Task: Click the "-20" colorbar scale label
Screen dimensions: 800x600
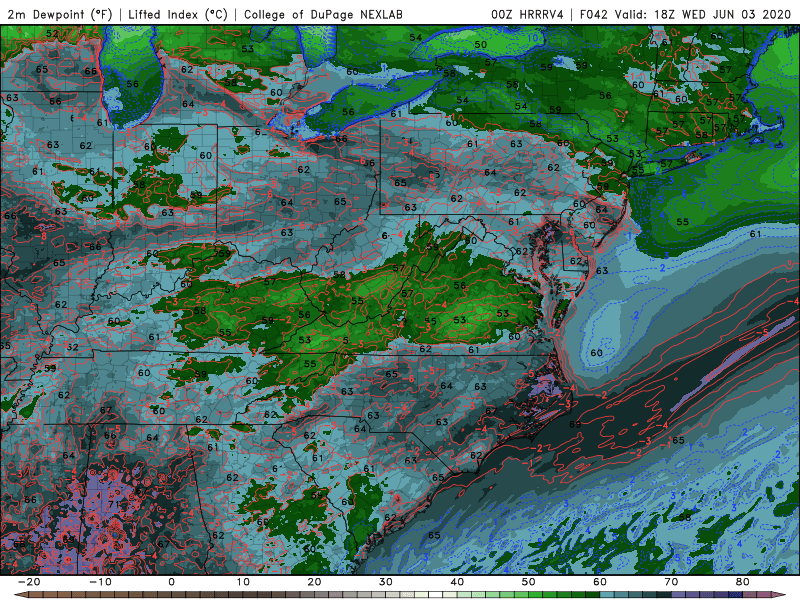Action: pos(29,582)
